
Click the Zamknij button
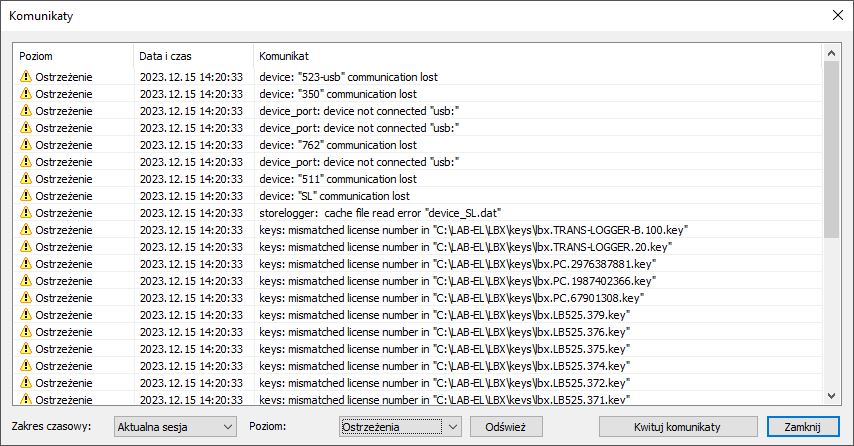pyautogui.click(x=803, y=427)
